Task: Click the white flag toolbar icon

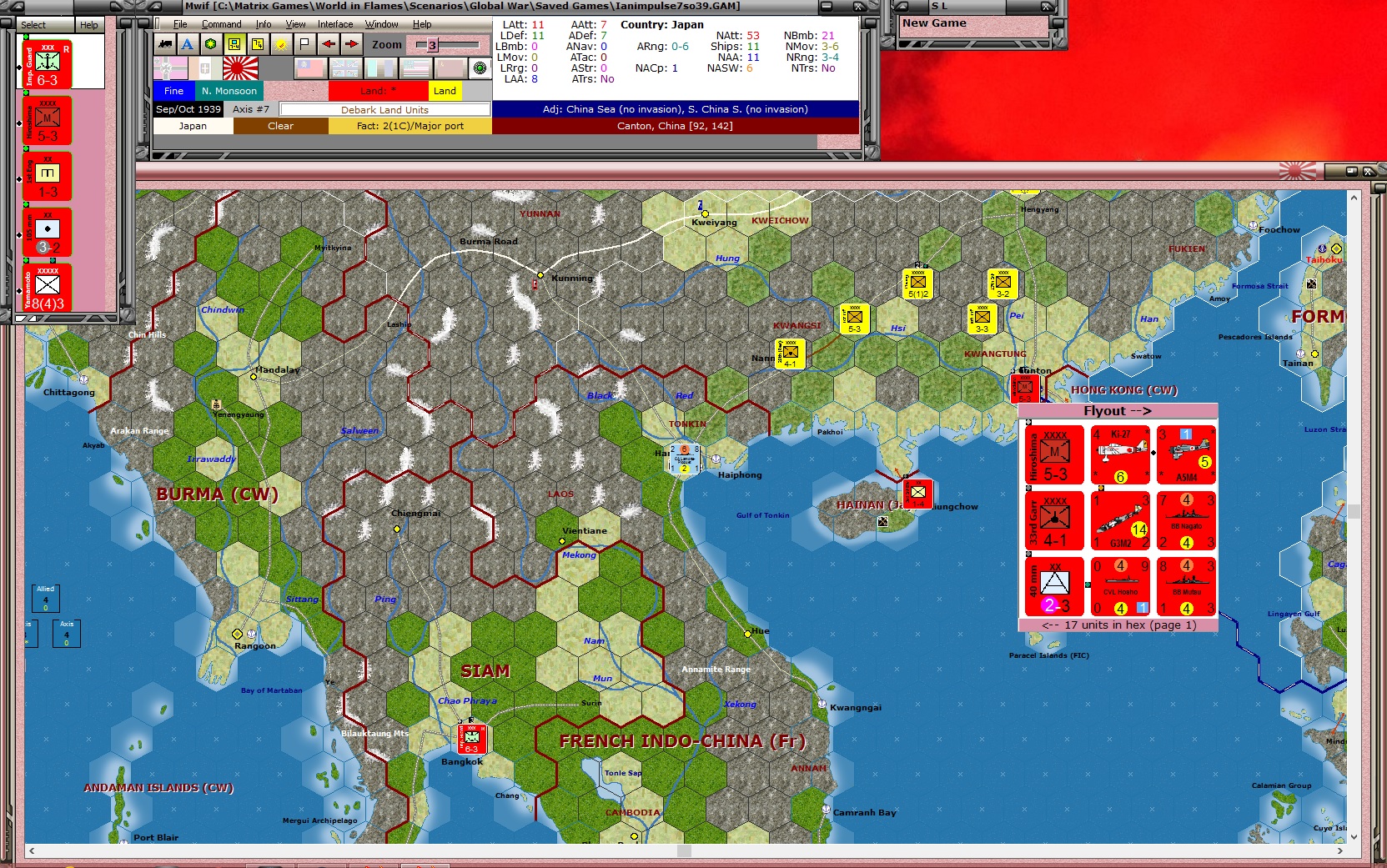Action: [x=304, y=44]
